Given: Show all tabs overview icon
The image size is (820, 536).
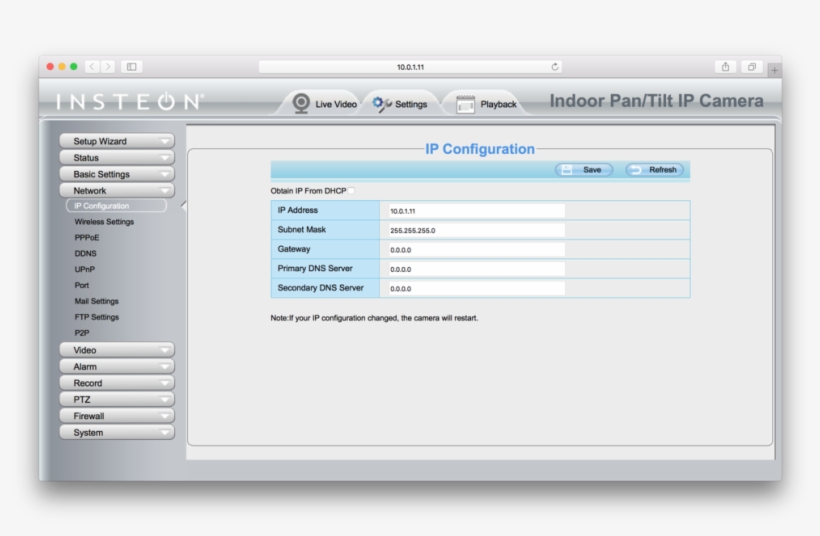Looking at the screenshot, I should tap(751, 66).
